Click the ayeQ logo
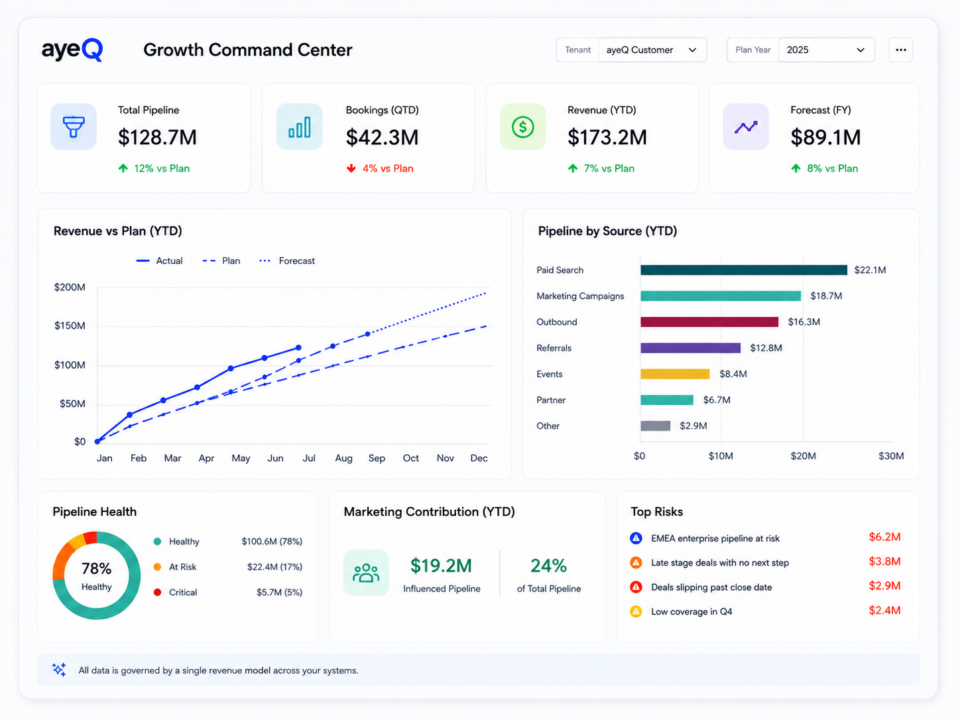Image resolution: width=960 pixels, height=720 pixels. pyautogui.click(x=72, y=50)
